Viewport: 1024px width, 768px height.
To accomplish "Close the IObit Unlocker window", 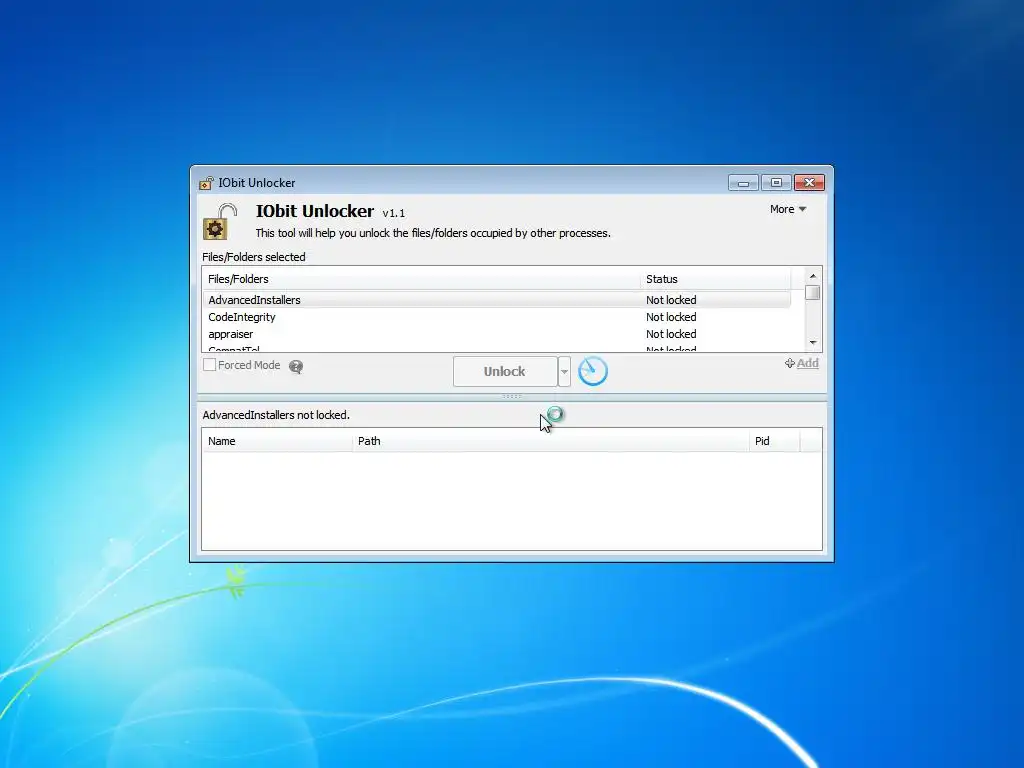I will [810, 183].
